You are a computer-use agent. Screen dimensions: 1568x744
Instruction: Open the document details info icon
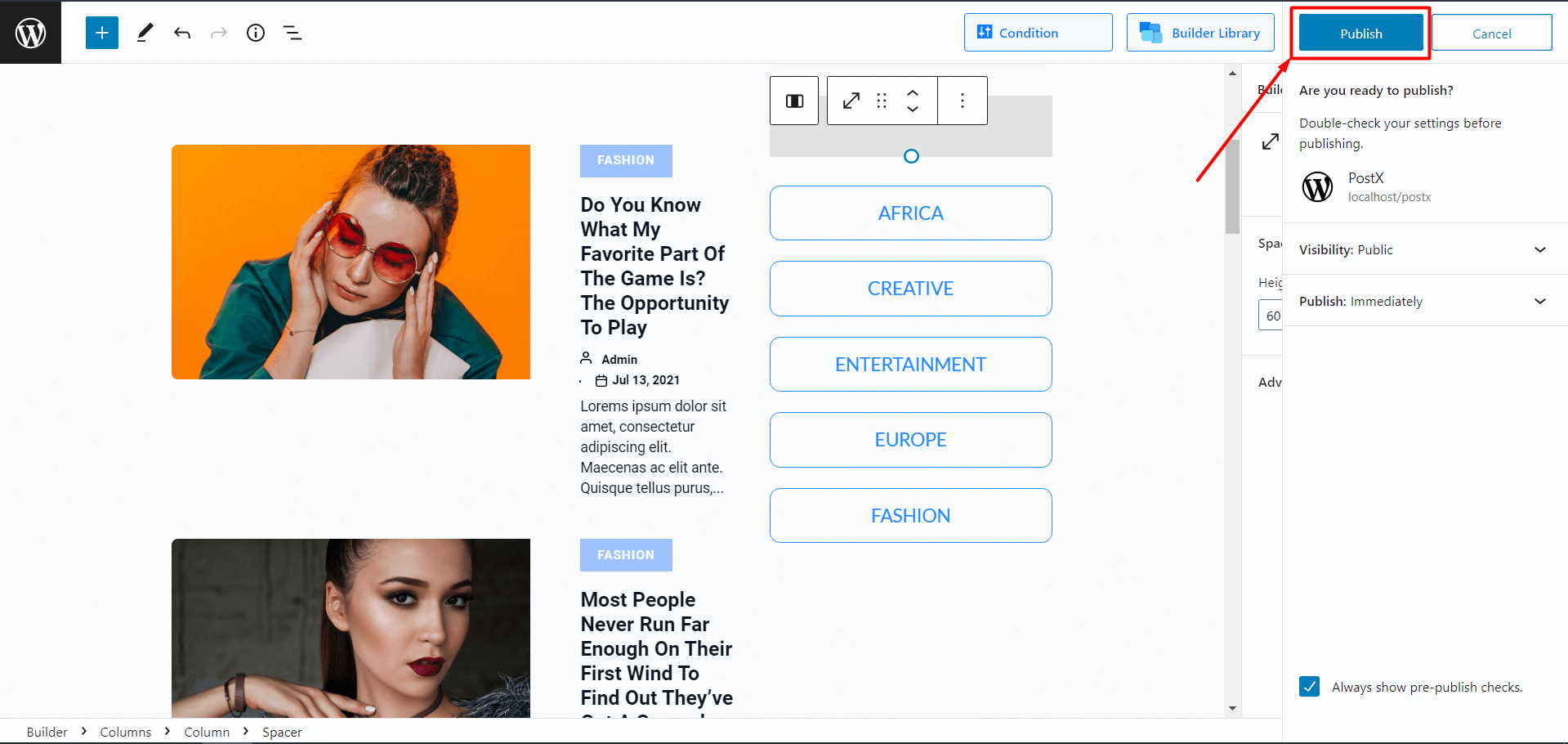(256, 33)
